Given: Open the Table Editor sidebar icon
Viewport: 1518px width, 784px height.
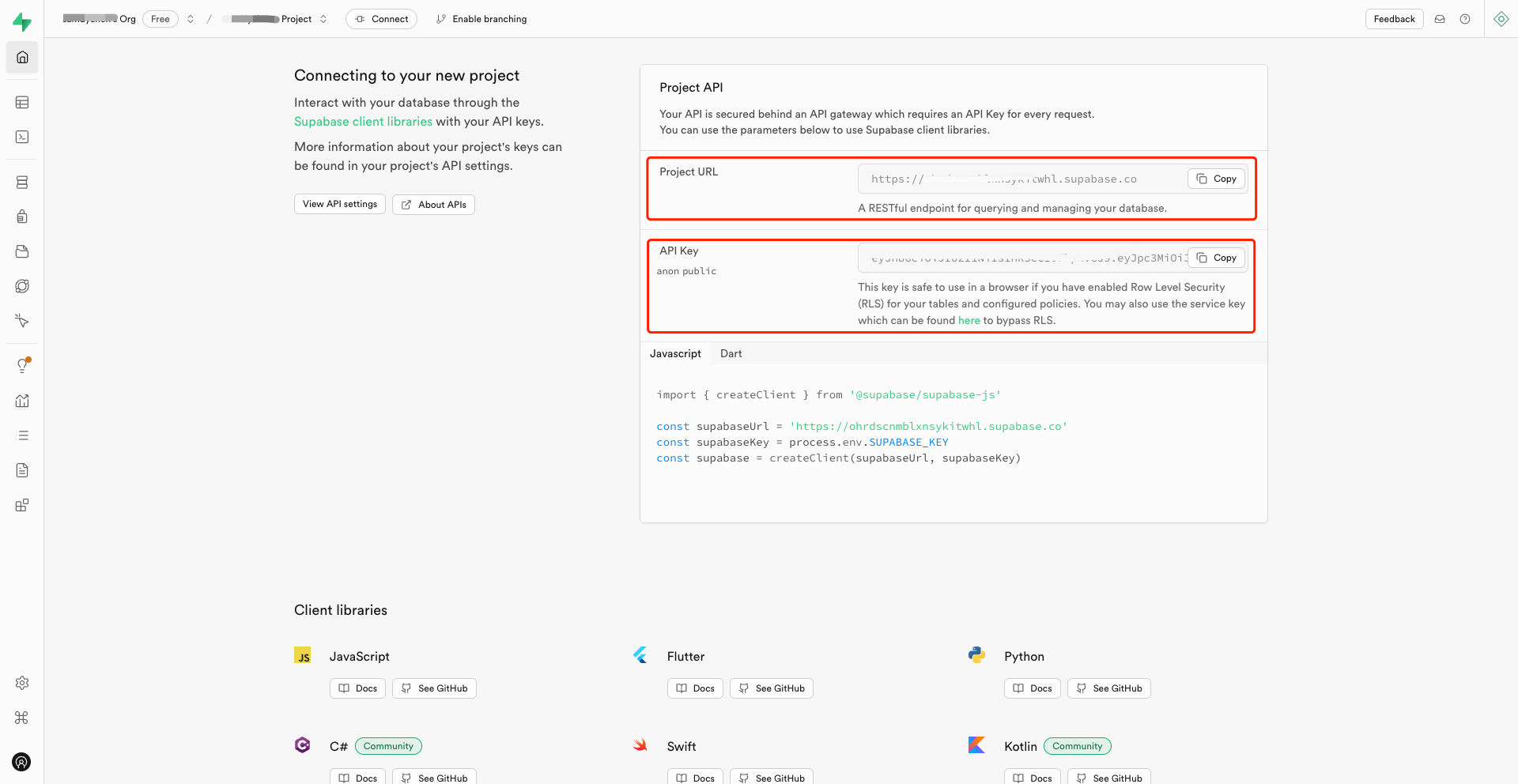Looking at the screenshot, I should 22,102.
